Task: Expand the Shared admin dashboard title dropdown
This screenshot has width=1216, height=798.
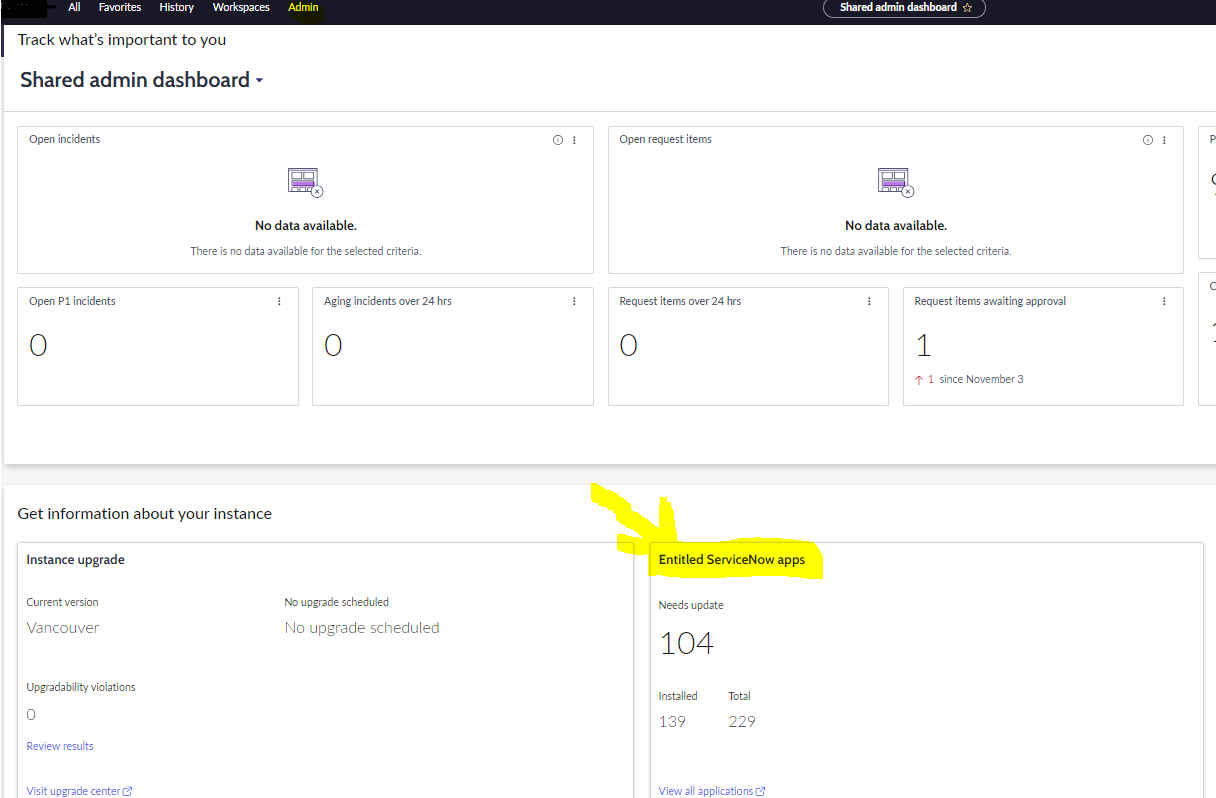Action: click(x=259, y=81)
